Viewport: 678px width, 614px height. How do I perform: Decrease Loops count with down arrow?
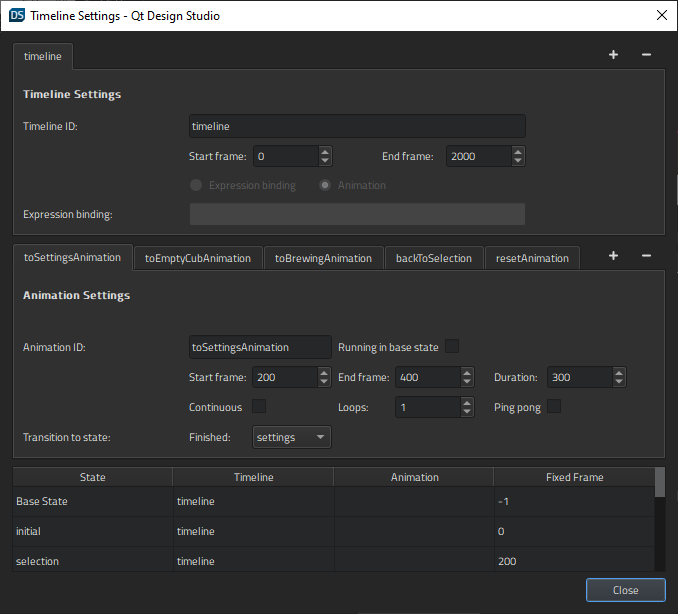467,412
